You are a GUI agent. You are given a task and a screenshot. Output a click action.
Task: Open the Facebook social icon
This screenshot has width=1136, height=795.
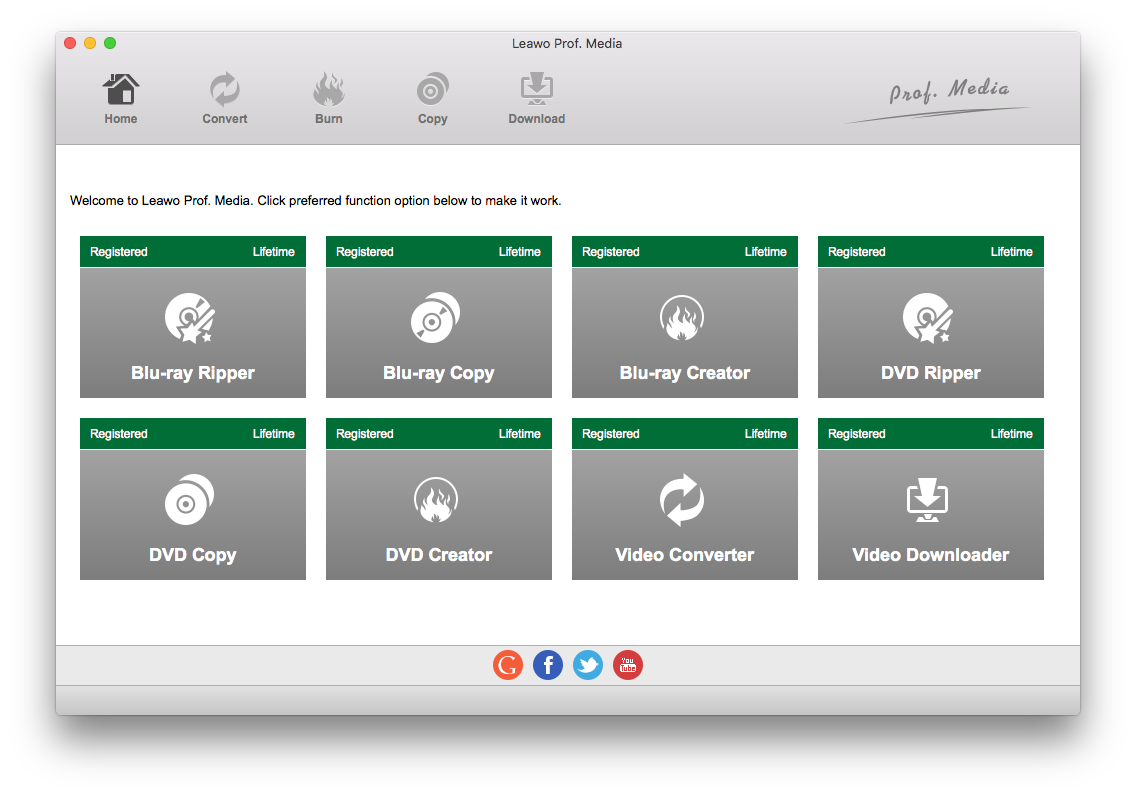click(548, 665)
